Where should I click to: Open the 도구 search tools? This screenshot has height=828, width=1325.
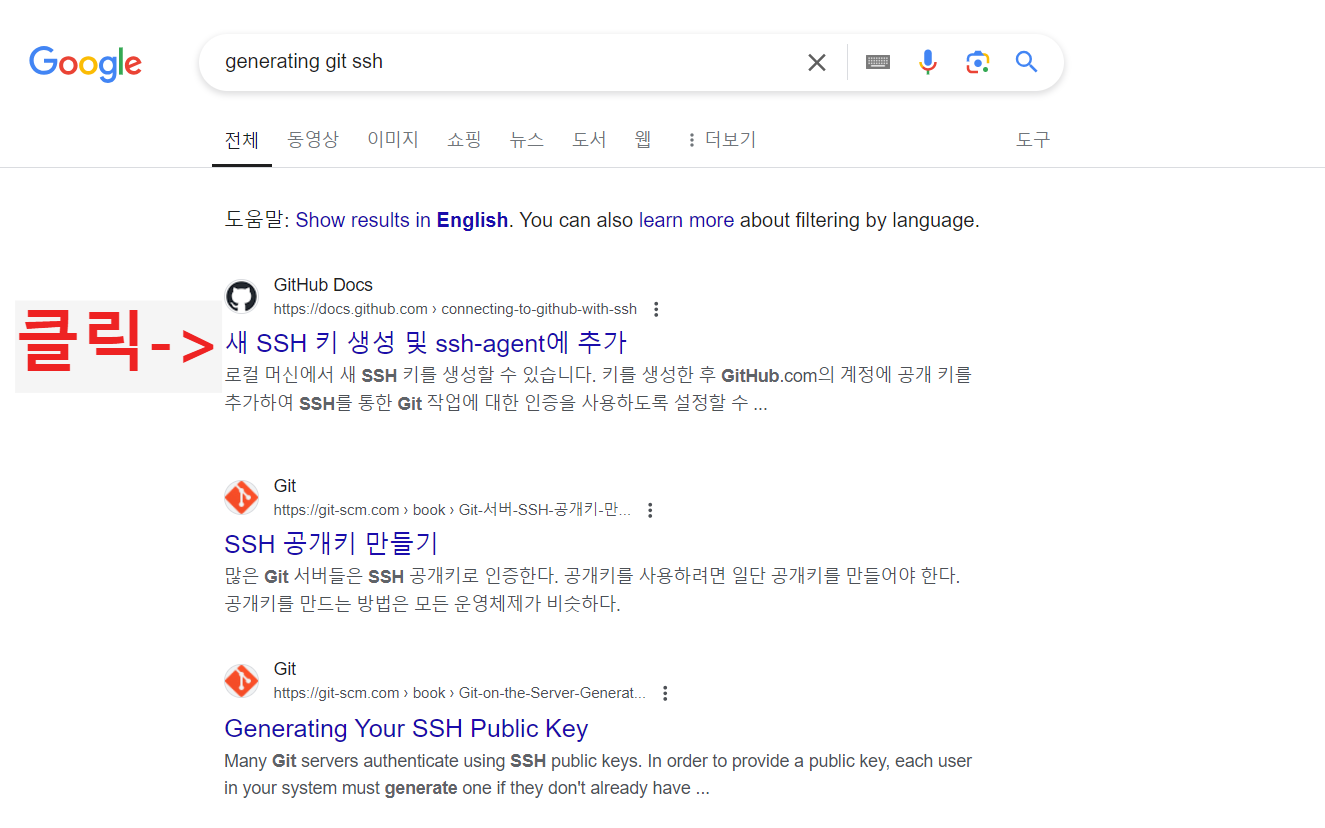[x=1033, y=140]
